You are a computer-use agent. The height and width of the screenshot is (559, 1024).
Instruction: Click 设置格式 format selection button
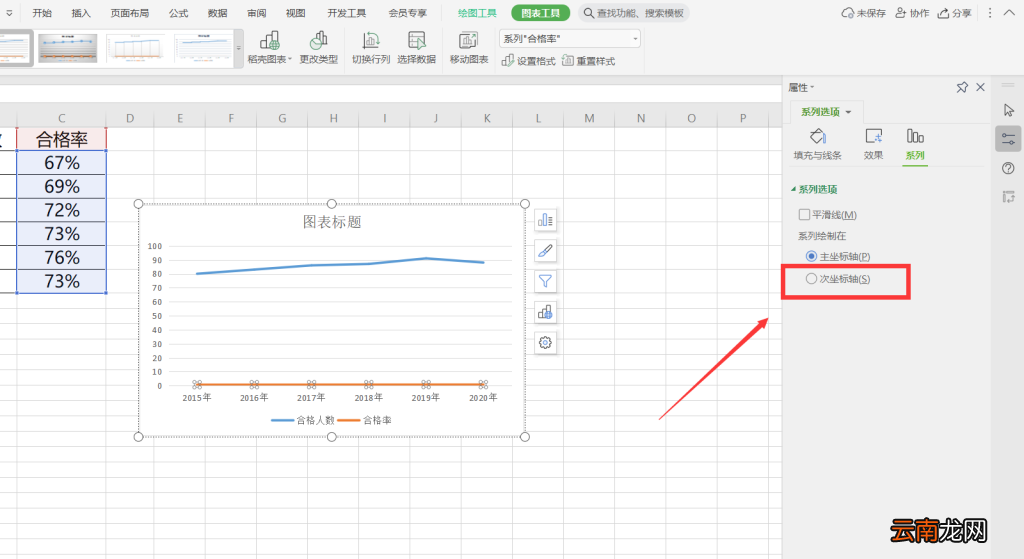528,61
